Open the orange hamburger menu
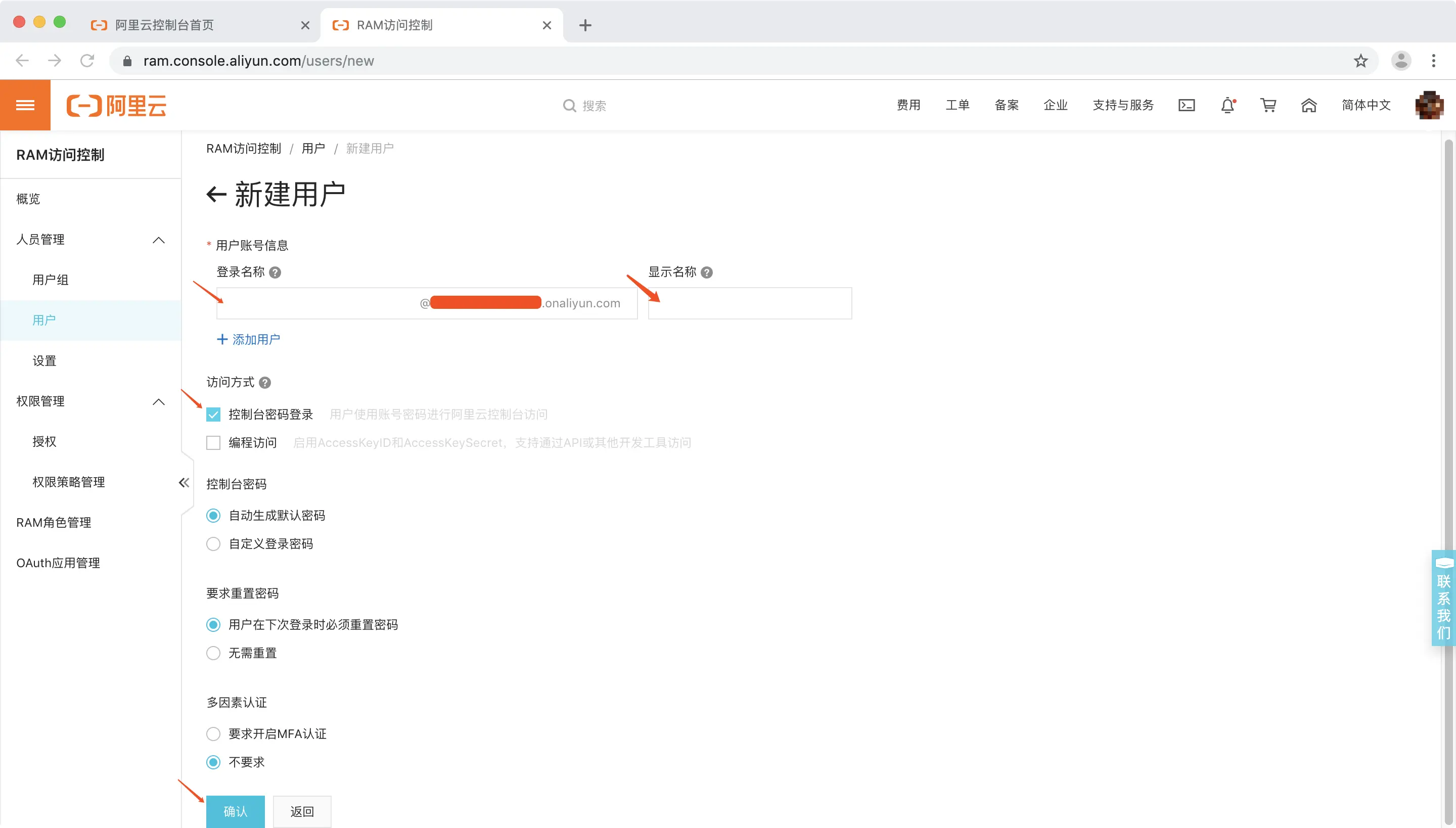 point(25,105)
